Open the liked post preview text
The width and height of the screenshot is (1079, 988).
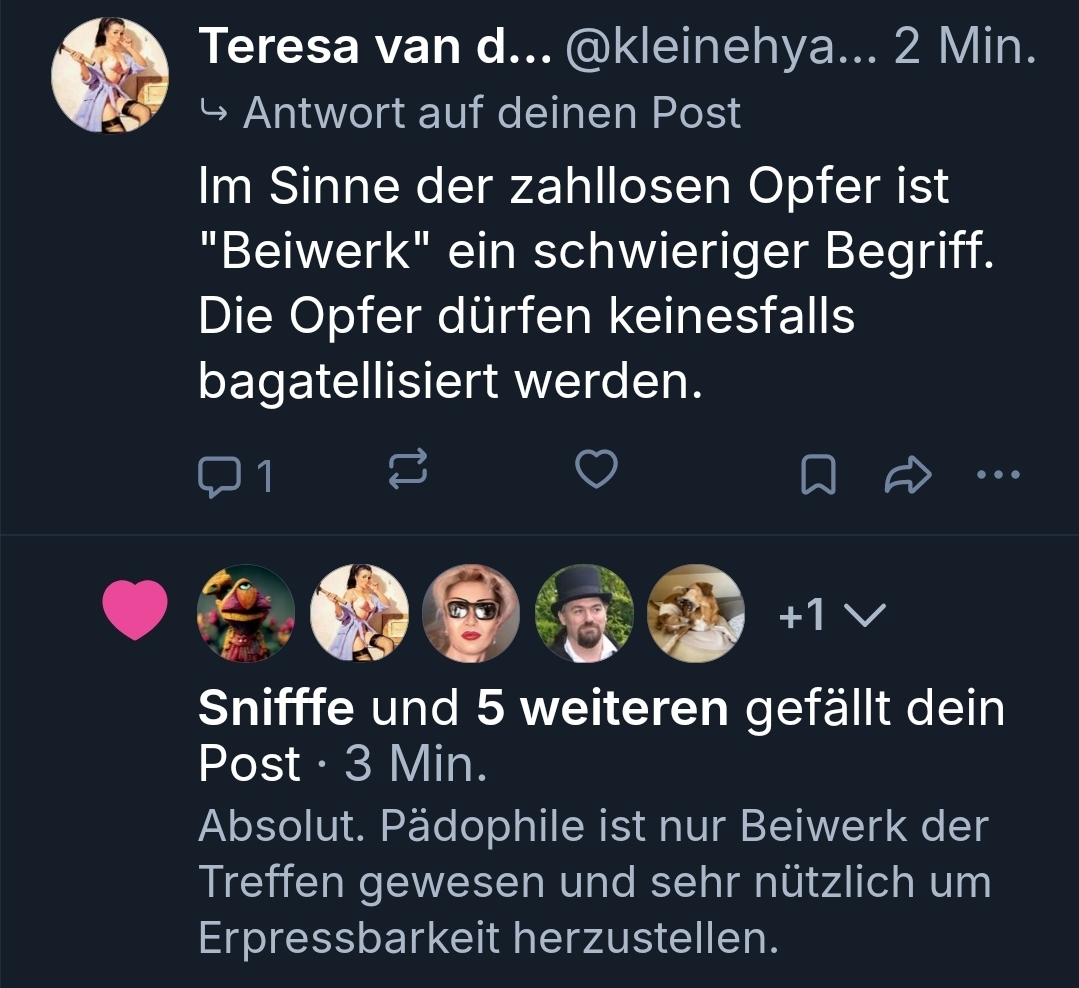coord(593,882)
